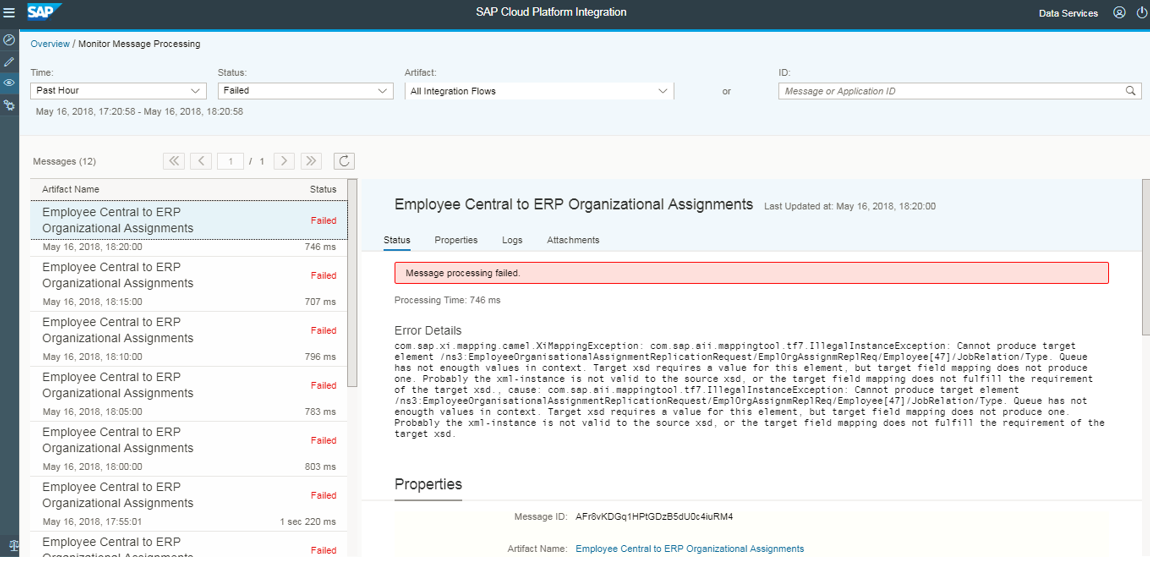Open the Time dropdown showing Past Hour
1150x563 pixels.
pyautogui.click(x=117, y=91)
